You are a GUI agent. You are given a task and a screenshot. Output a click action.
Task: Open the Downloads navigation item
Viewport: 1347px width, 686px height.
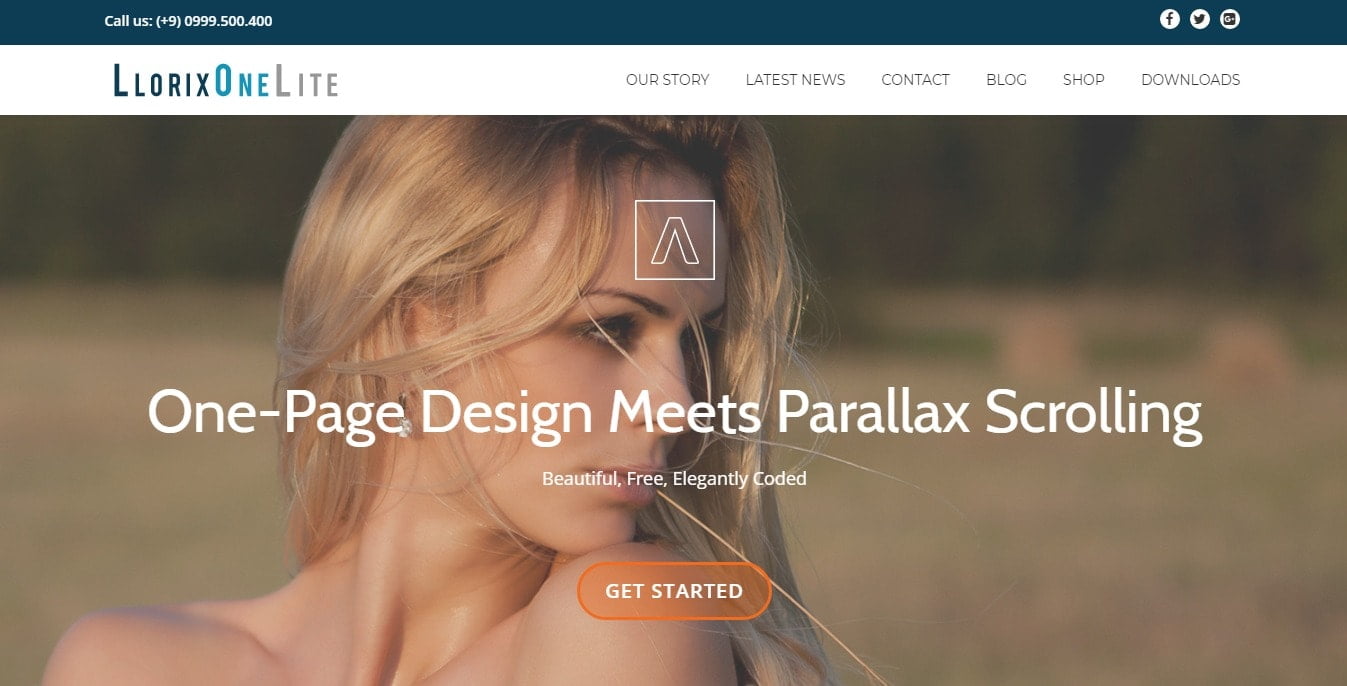(x=1190, y=80)
